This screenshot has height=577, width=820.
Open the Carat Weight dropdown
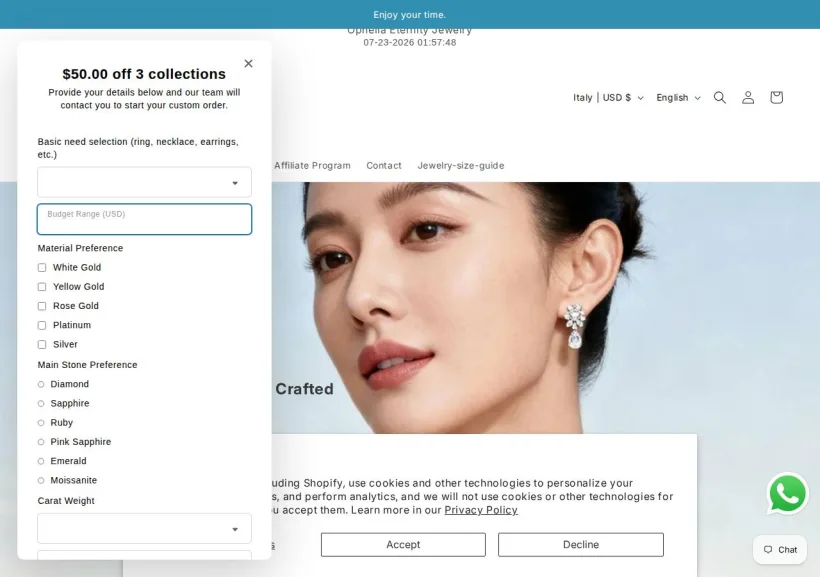(x=144, y=528)
